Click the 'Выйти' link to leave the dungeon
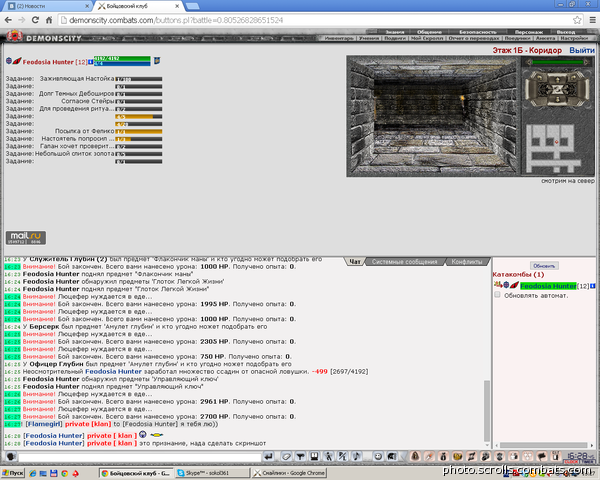Screen dimensions: 600x480 coord(582,50)
